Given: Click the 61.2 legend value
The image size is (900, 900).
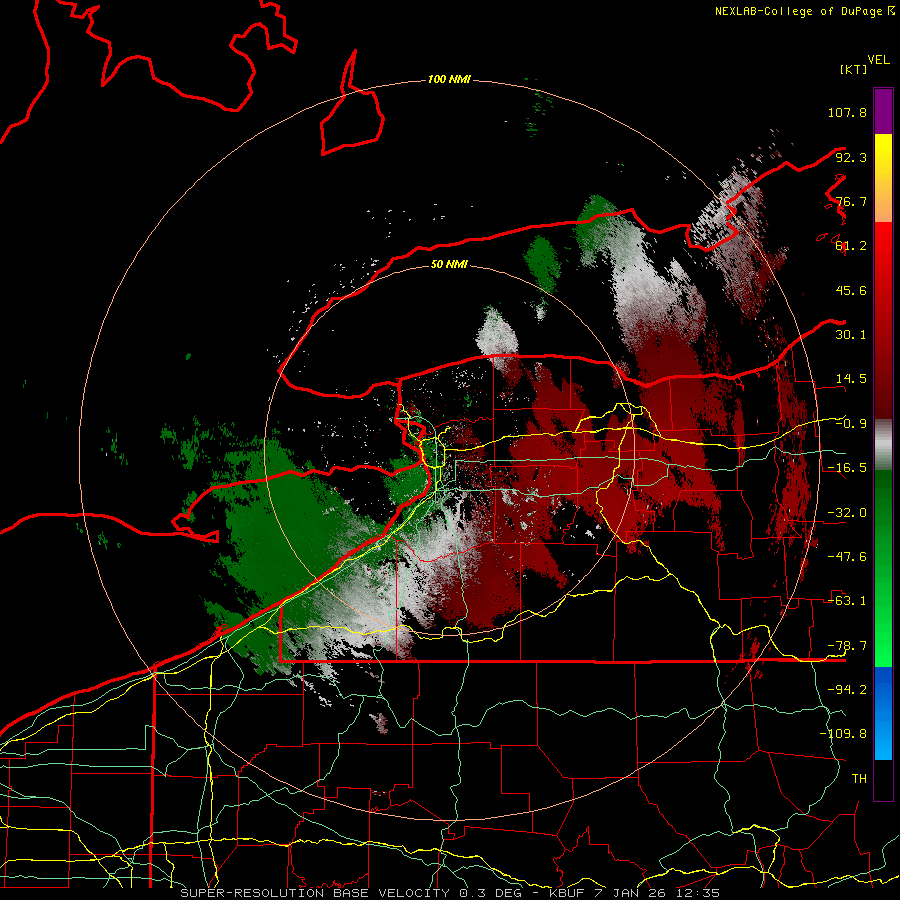Looking at the screenshot, I should point(851,246).
